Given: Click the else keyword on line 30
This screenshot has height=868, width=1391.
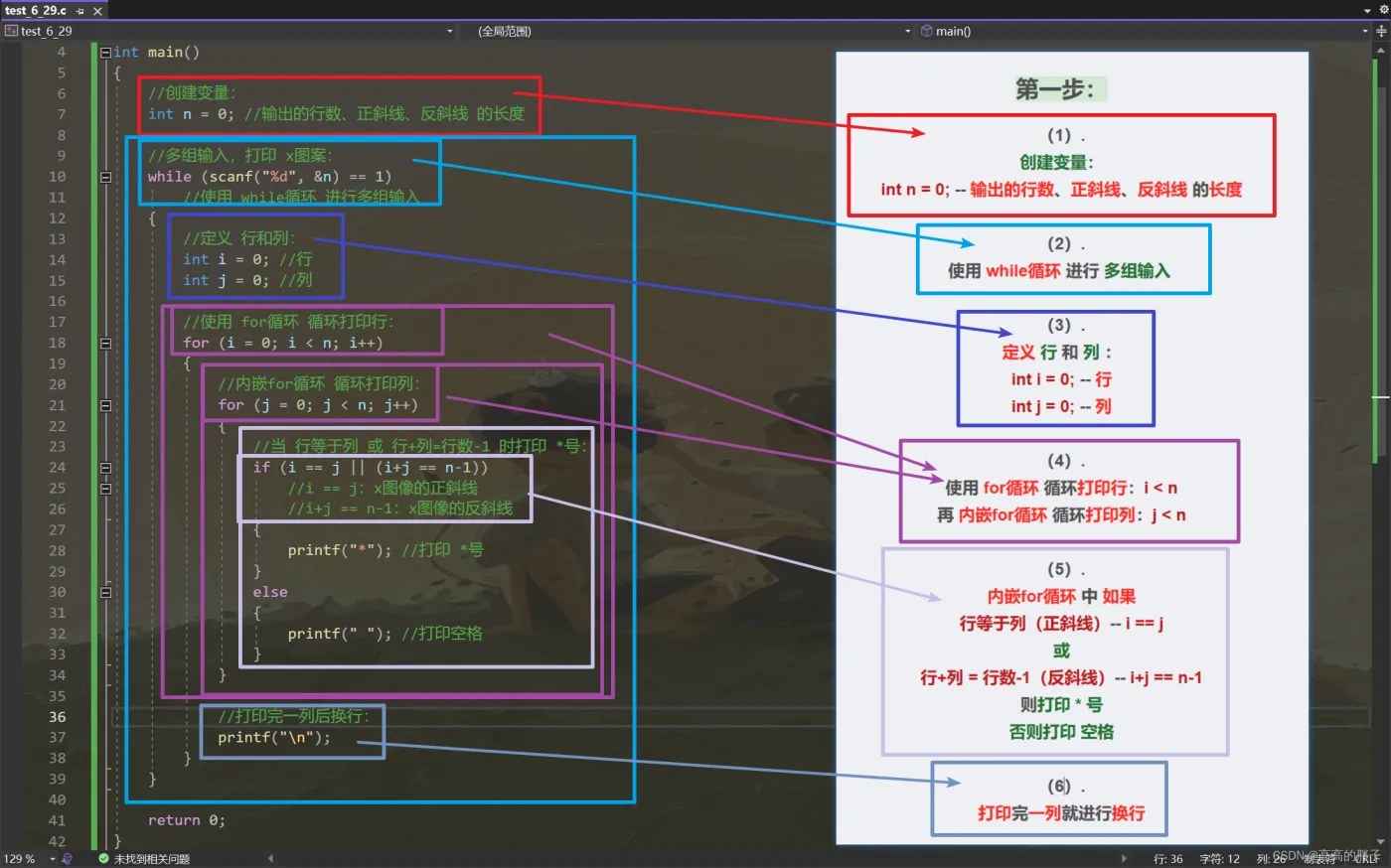Looking at the screenshot, I should tap(270, 592).
